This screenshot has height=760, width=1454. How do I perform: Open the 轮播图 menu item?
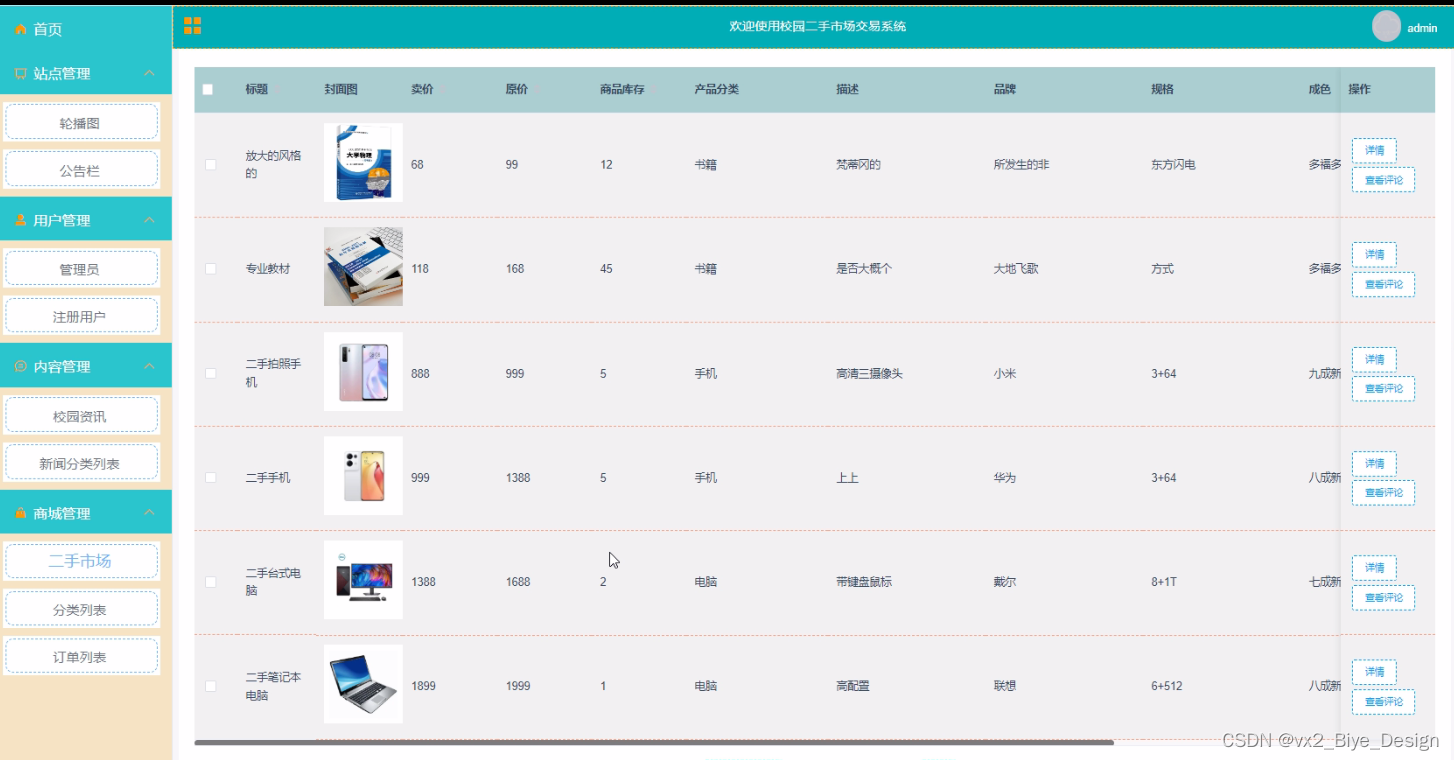click(x=81, y=123)
